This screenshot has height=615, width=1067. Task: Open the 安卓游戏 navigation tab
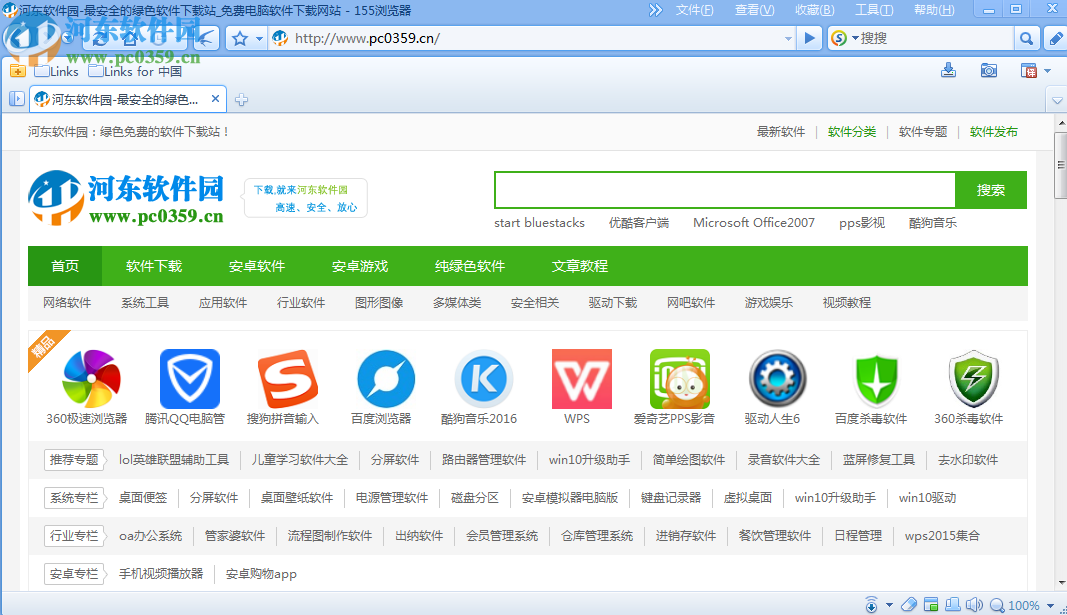coord(359,266)
